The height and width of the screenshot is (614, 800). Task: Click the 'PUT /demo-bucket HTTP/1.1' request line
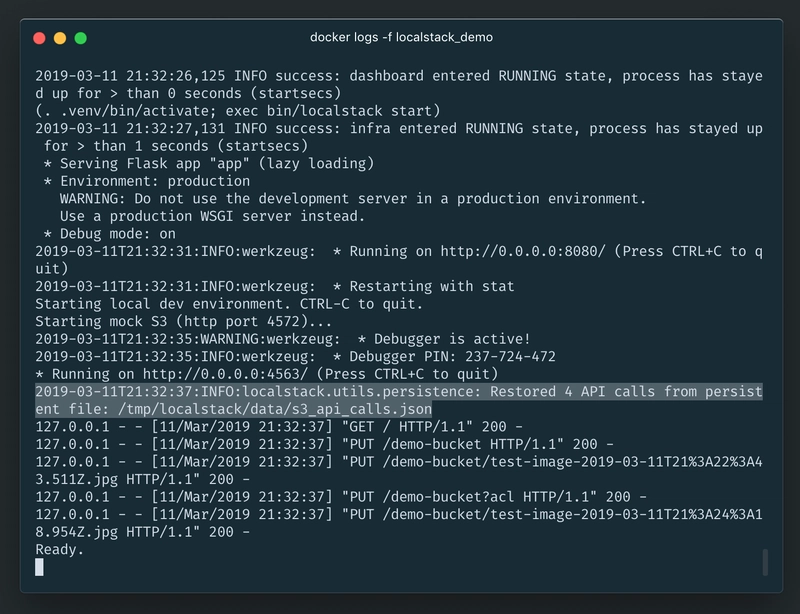[324, 444]
